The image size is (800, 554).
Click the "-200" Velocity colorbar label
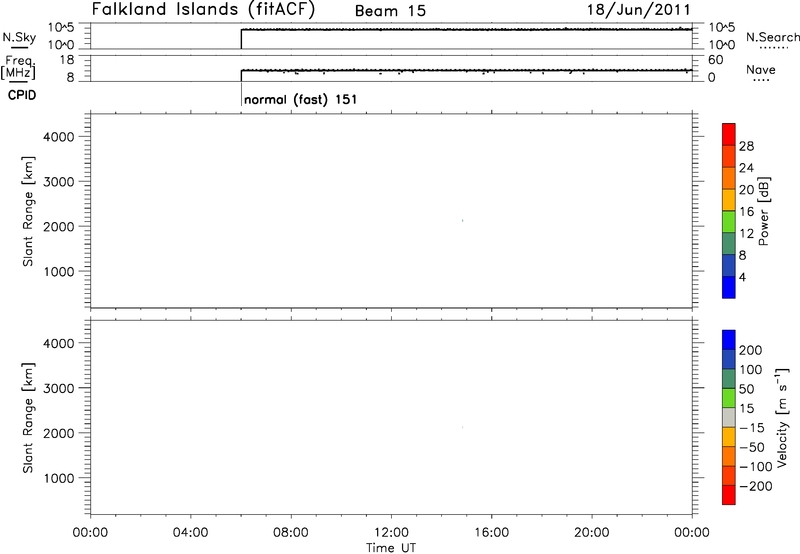tap(756, 486)
